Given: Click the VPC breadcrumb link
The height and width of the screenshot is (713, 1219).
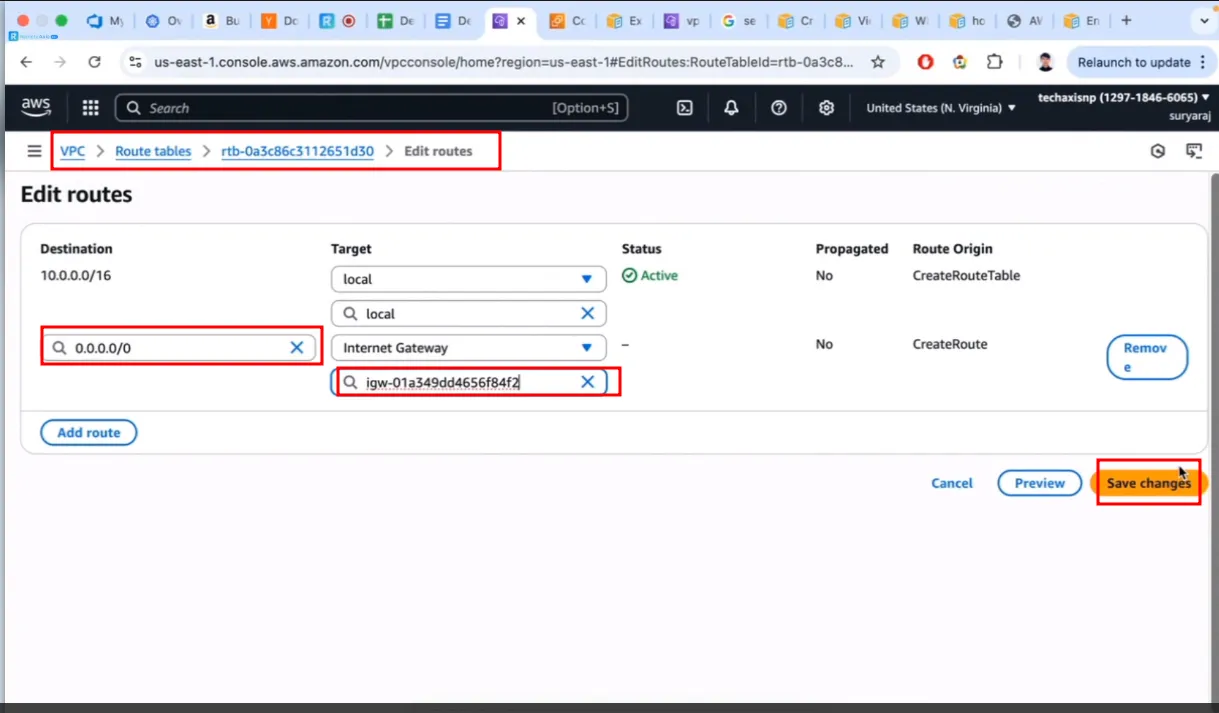Looking at the screenshot, I should point(72,151).
